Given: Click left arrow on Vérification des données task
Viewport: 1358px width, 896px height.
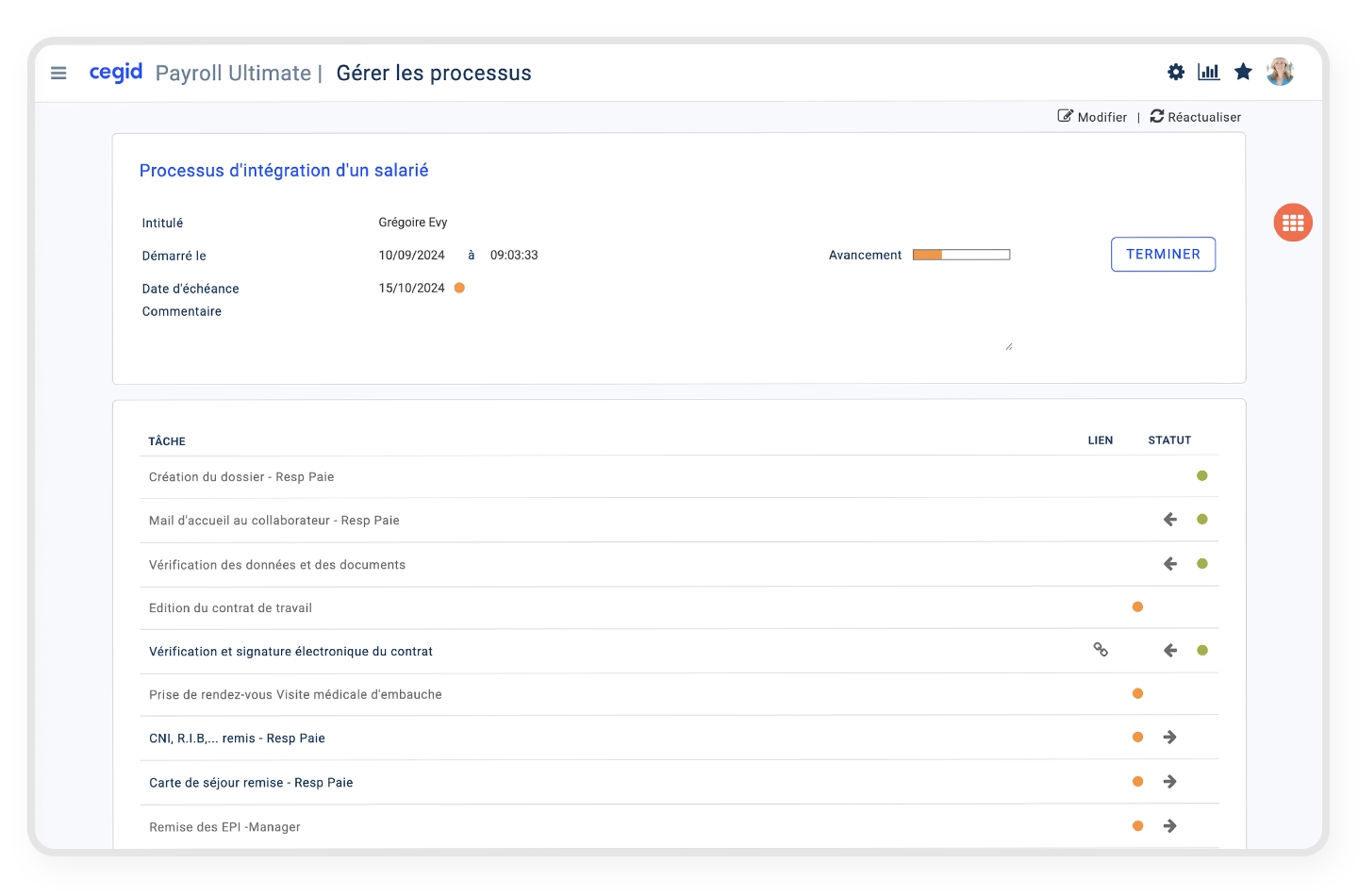Looking at the screenshot, I should click(1170, 564).
